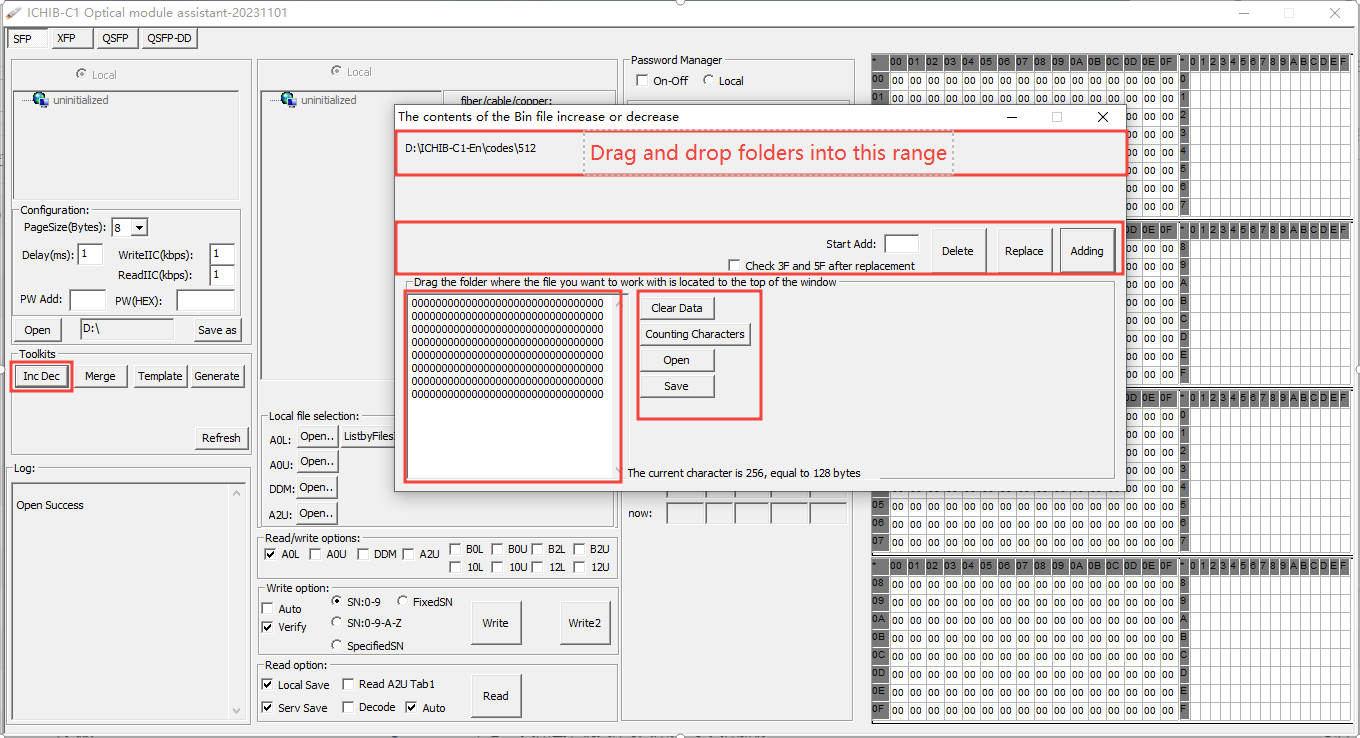Click the ICHIB-C1 application icon in the title bar
Image resolution: width=1360 pixels, height=738 pixels.
(15, 13)
